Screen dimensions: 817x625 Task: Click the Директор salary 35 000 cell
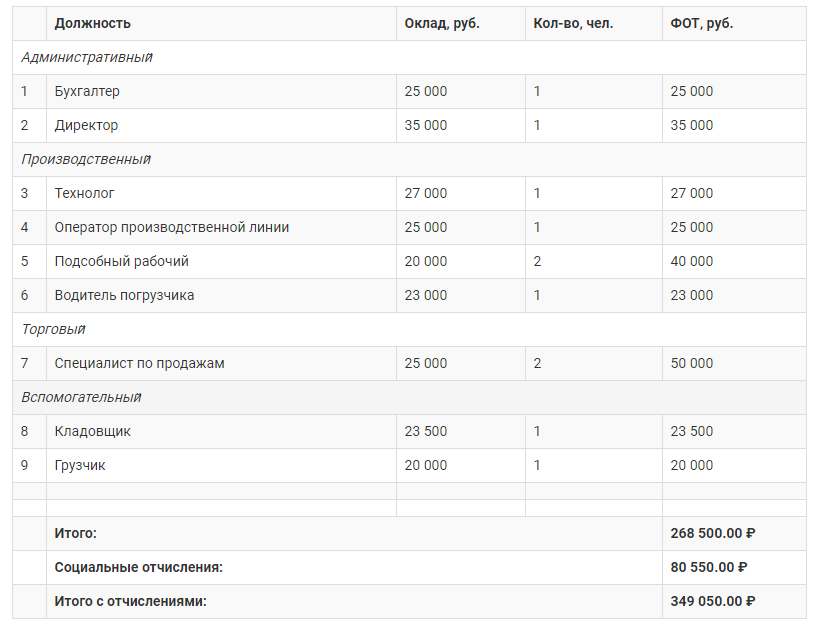tap(461, 126)
